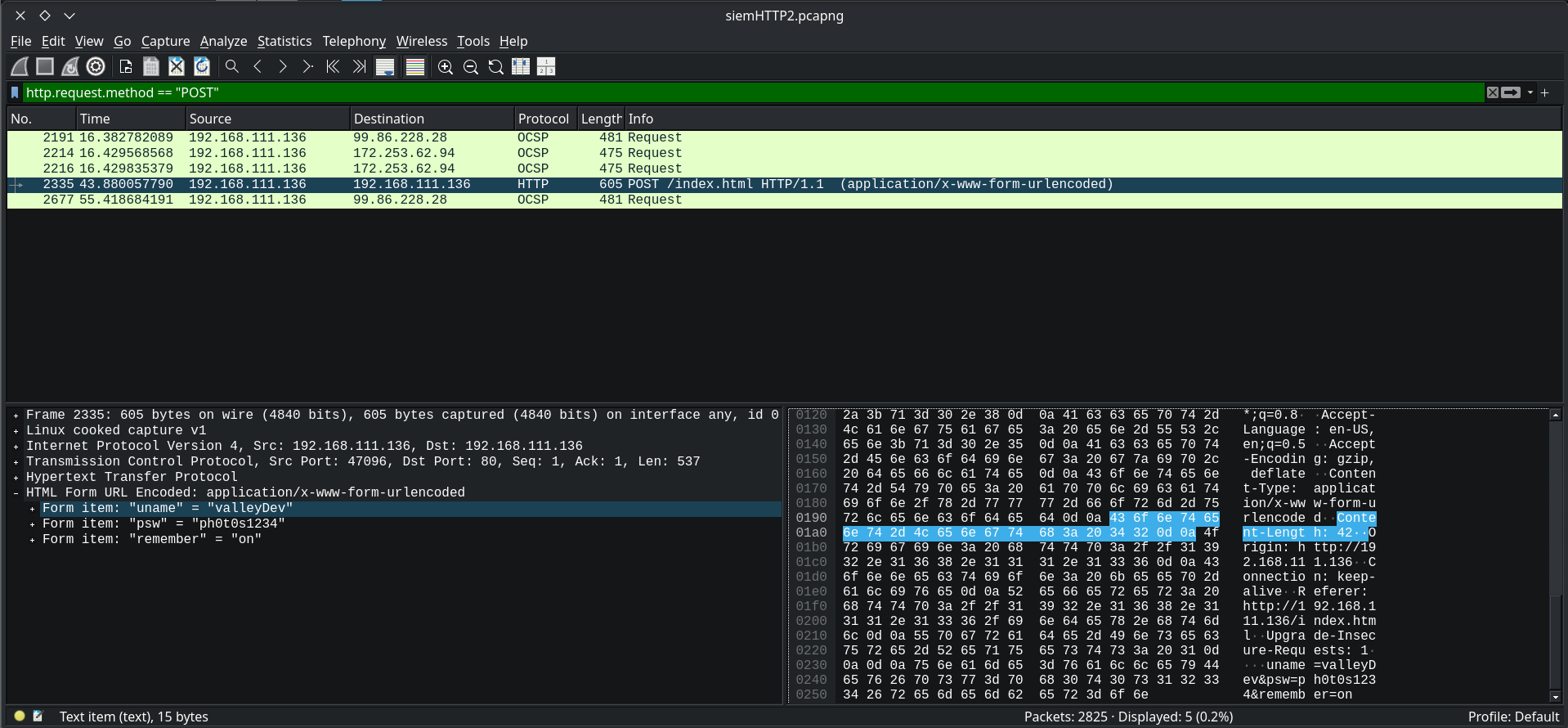Screen dimensions: 1568x728
Task: Jump to last packet icon
Action: click(359, 67)
